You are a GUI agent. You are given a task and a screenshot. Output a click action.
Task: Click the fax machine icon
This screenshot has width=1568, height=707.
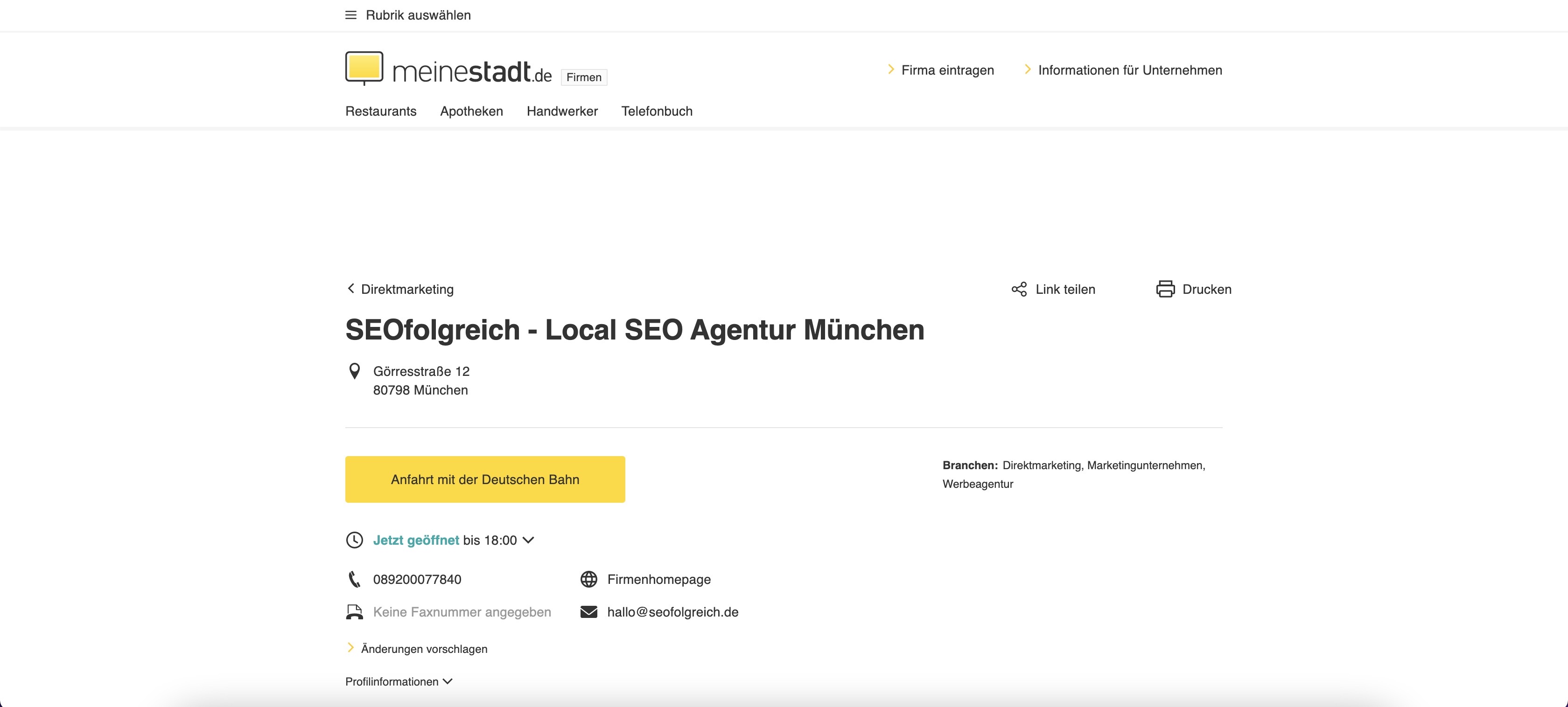click(354, 612)
